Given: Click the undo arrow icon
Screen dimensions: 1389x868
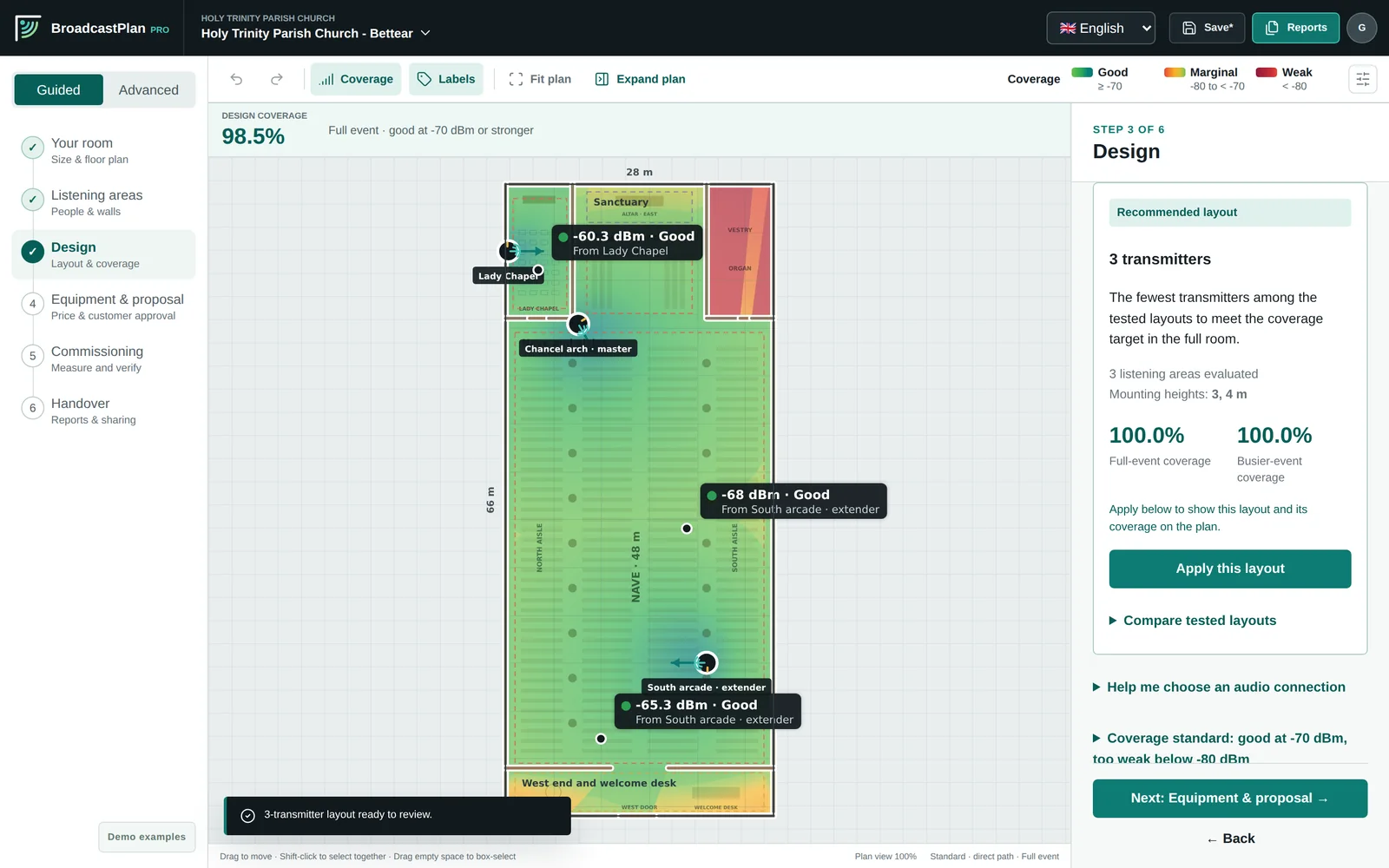Looking at the screenshot, I should [x=236, y=79].
